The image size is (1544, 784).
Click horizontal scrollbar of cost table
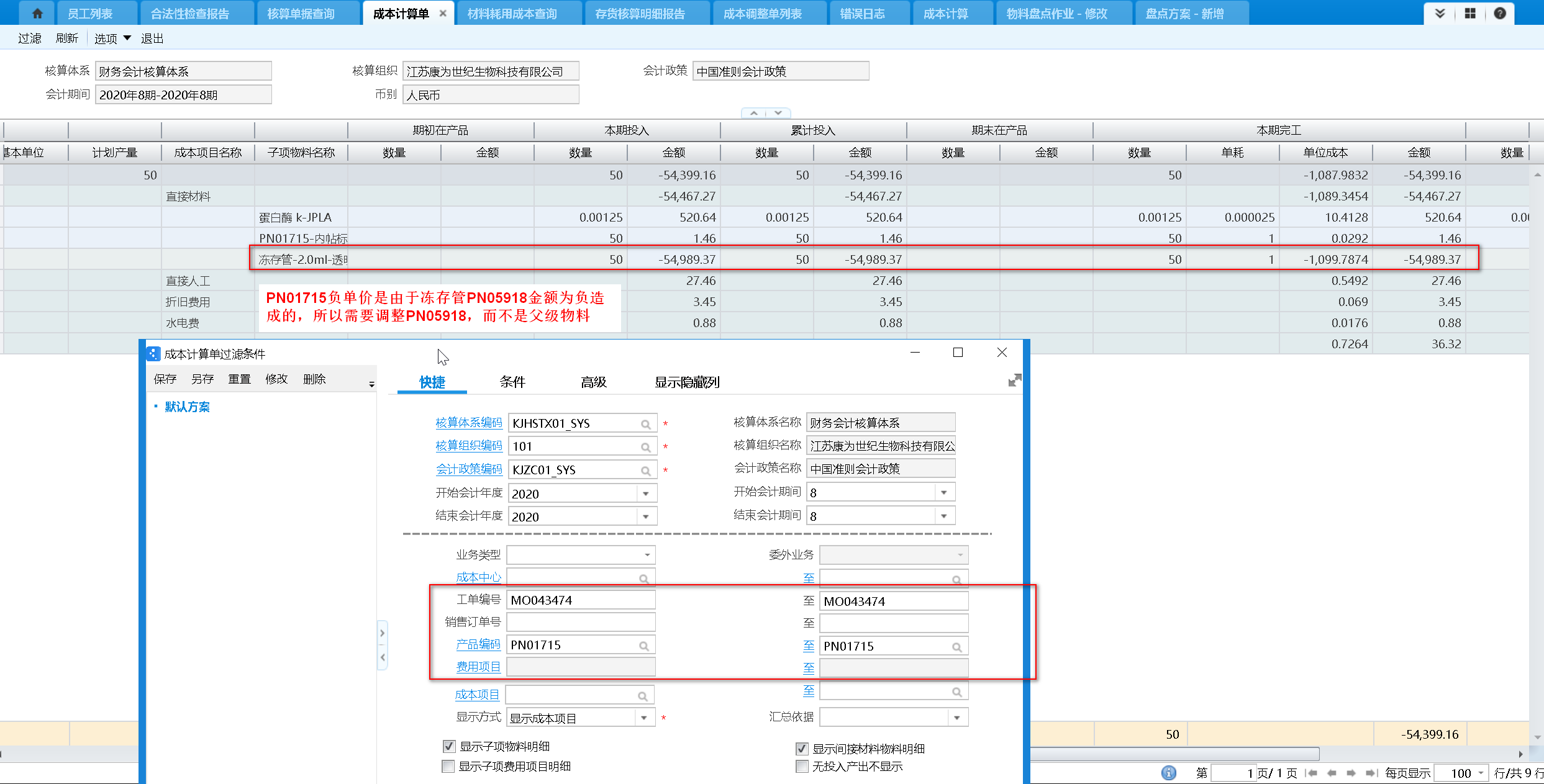pos(1174,754)
